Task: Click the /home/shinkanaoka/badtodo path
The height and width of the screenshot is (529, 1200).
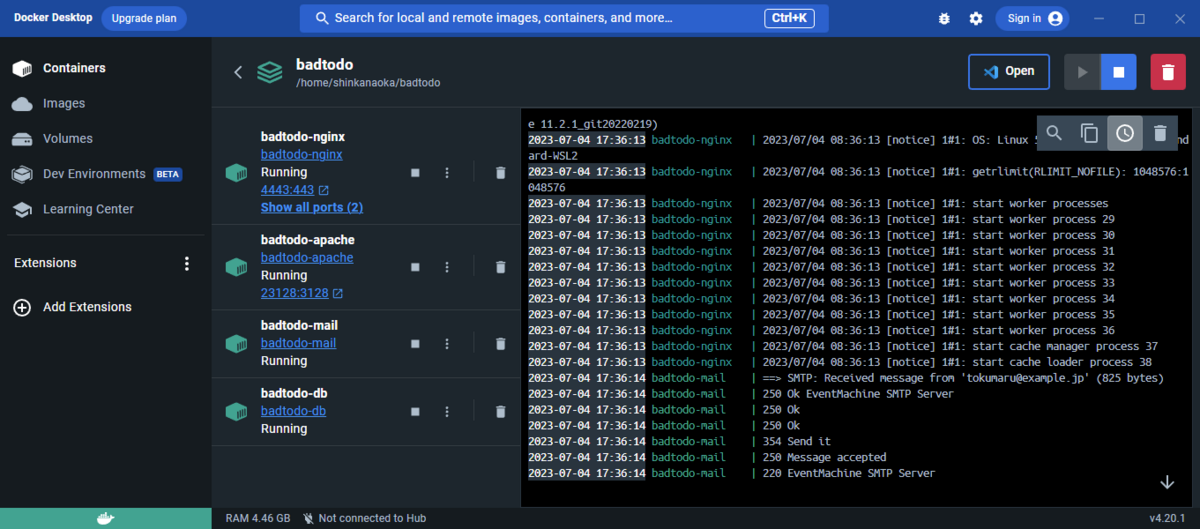Action: tap(368, 83)
